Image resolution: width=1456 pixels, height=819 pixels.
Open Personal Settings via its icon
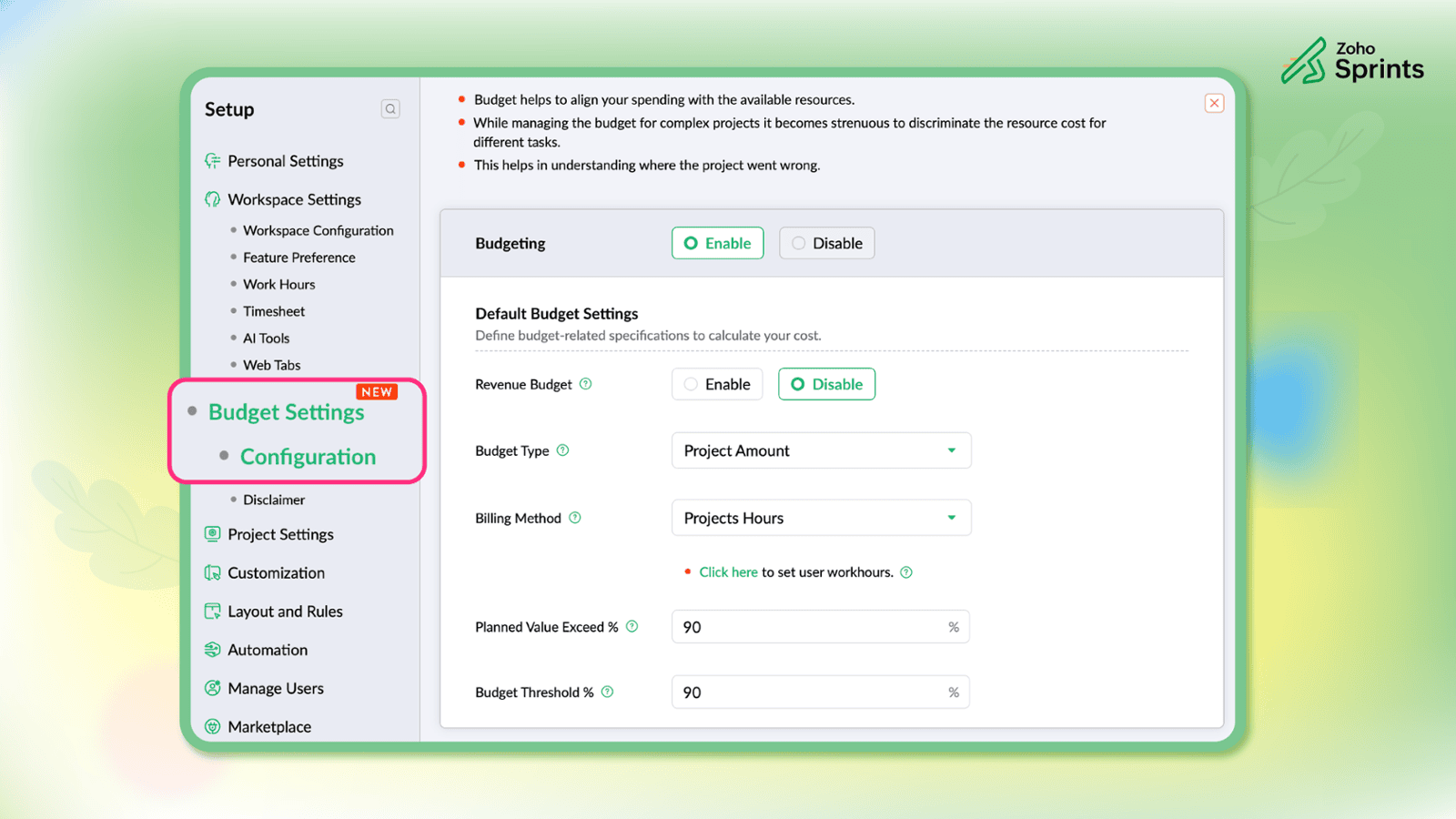tap(213, 161)
